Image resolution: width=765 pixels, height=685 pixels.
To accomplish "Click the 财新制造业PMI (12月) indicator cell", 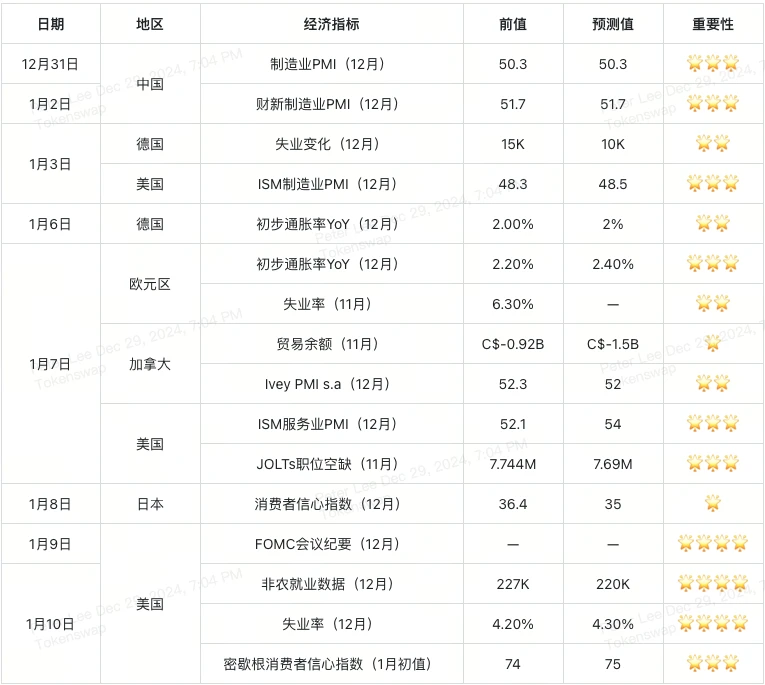I will point(331,104).
